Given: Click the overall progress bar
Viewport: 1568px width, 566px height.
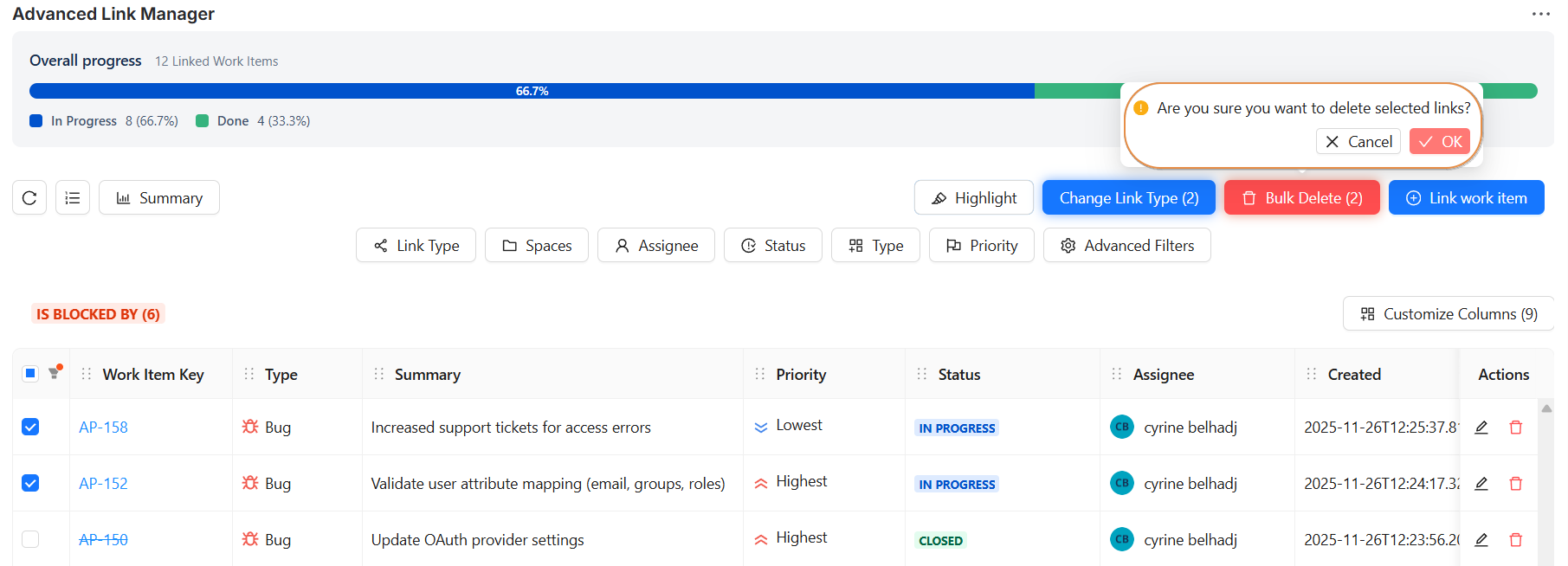Looking at the screenshot, I should pyautogui.click(x=532, y=91).
